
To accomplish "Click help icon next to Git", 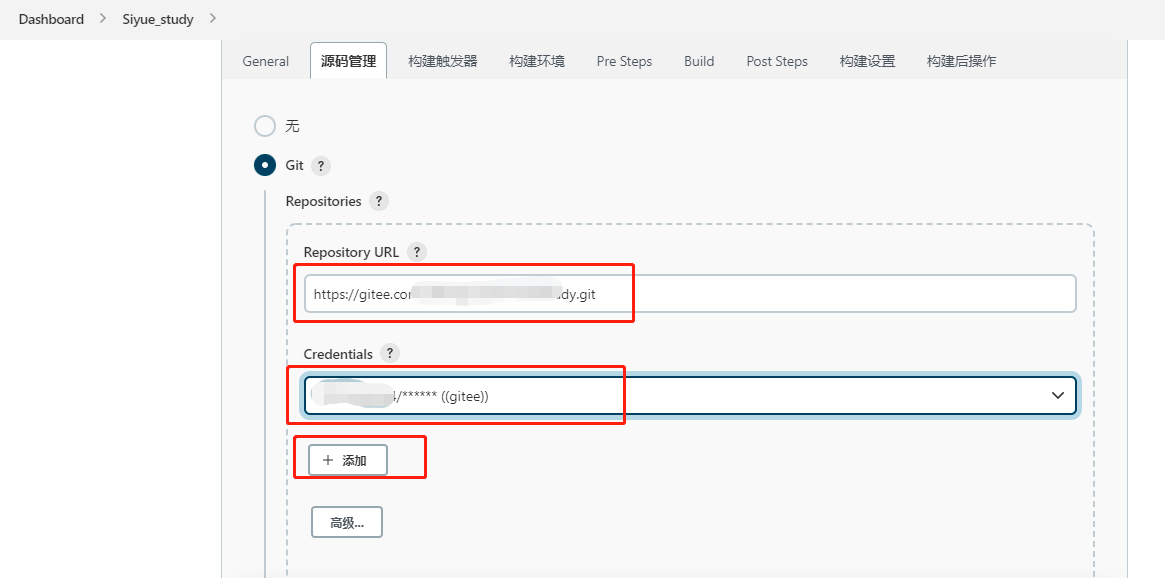I will [321, 166].
